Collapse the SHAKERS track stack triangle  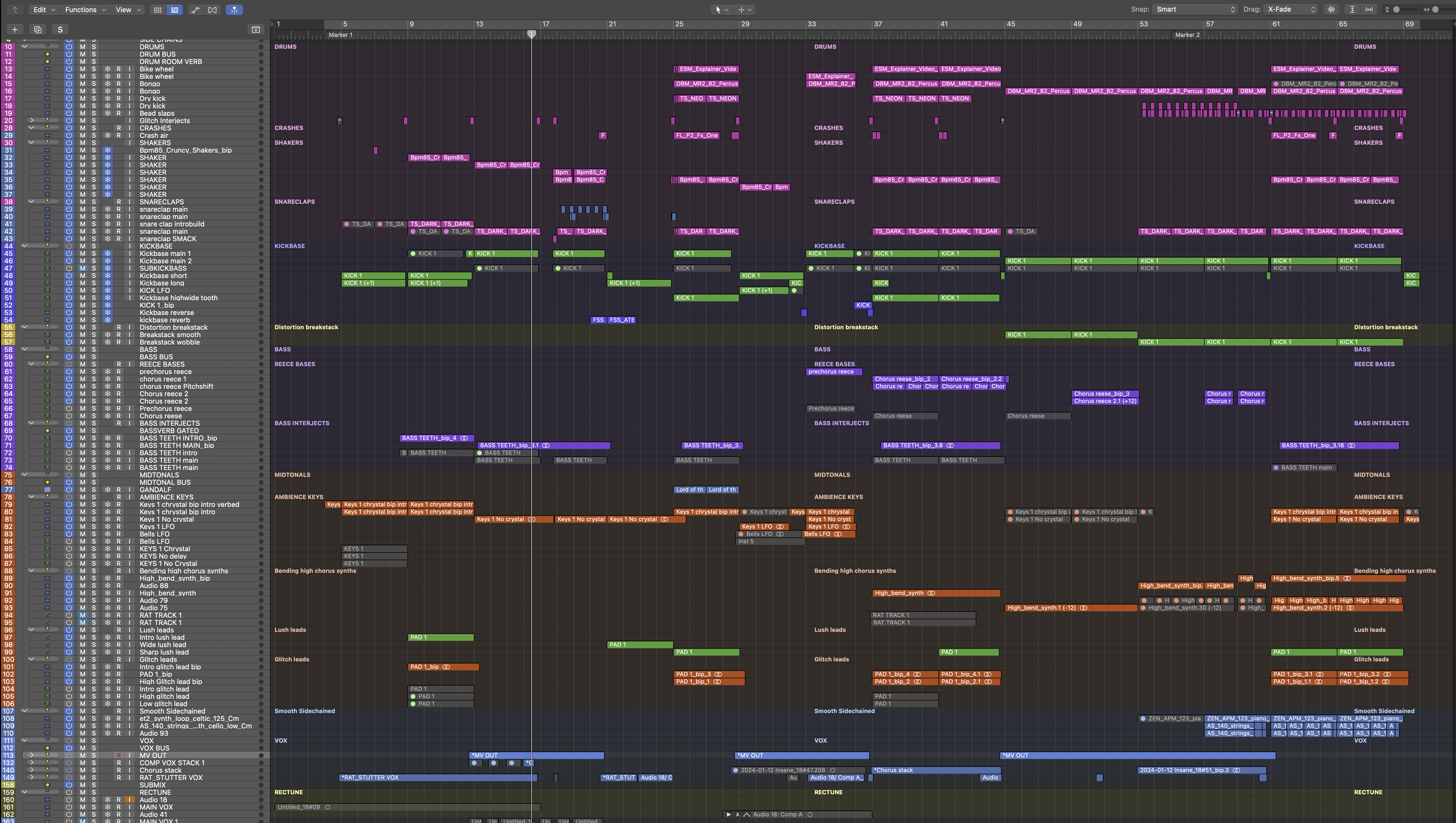(32, 143)
